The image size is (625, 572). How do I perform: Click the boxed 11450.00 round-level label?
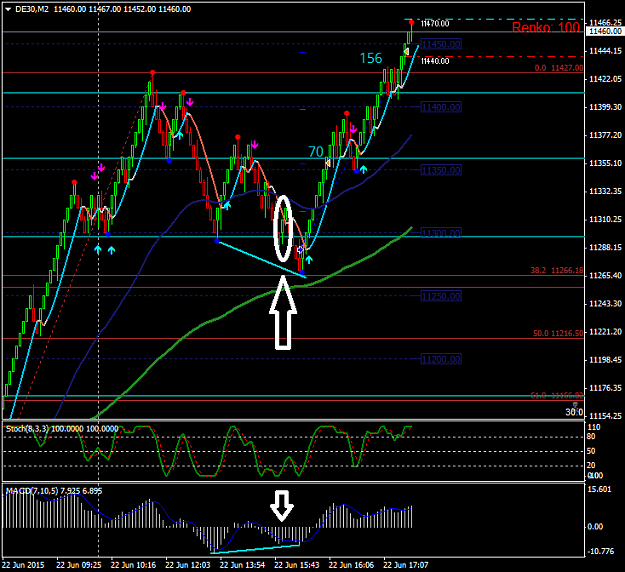pos(441,44)
